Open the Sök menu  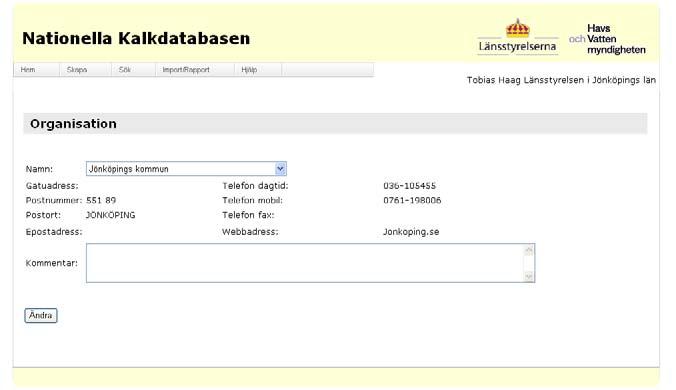pos(125,69)
